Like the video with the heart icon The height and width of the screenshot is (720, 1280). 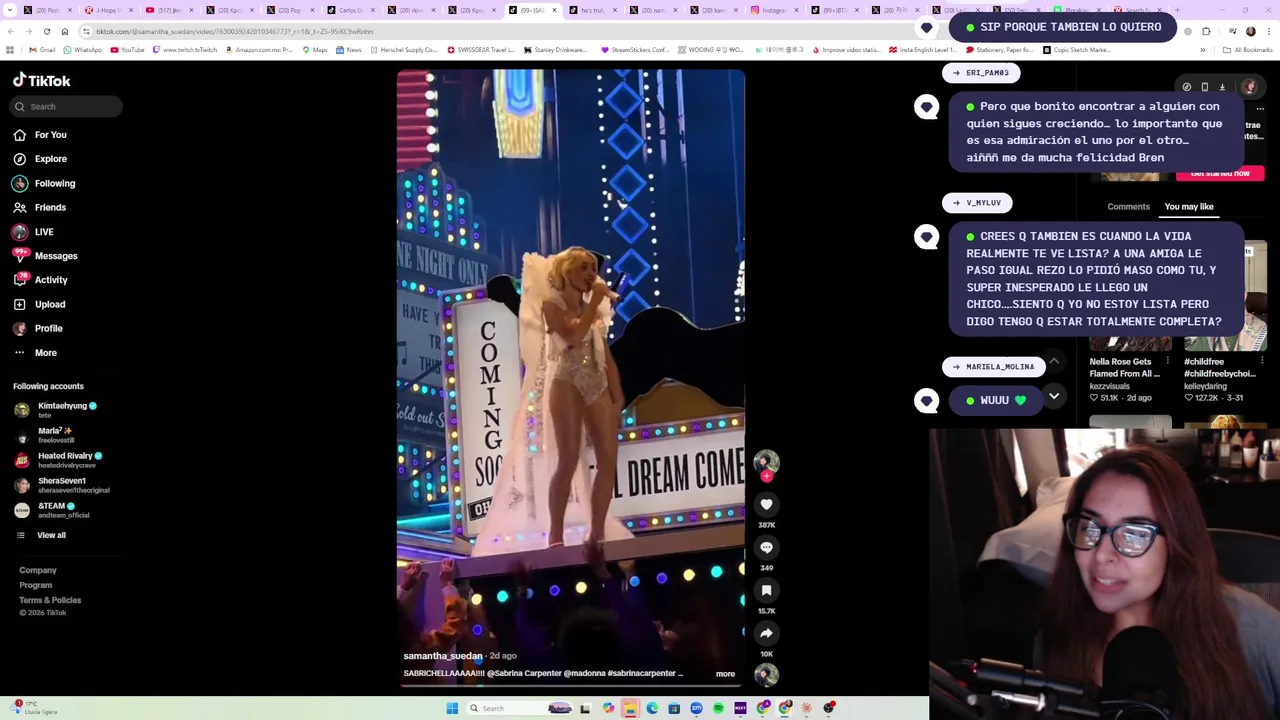(x=766, y=505)
